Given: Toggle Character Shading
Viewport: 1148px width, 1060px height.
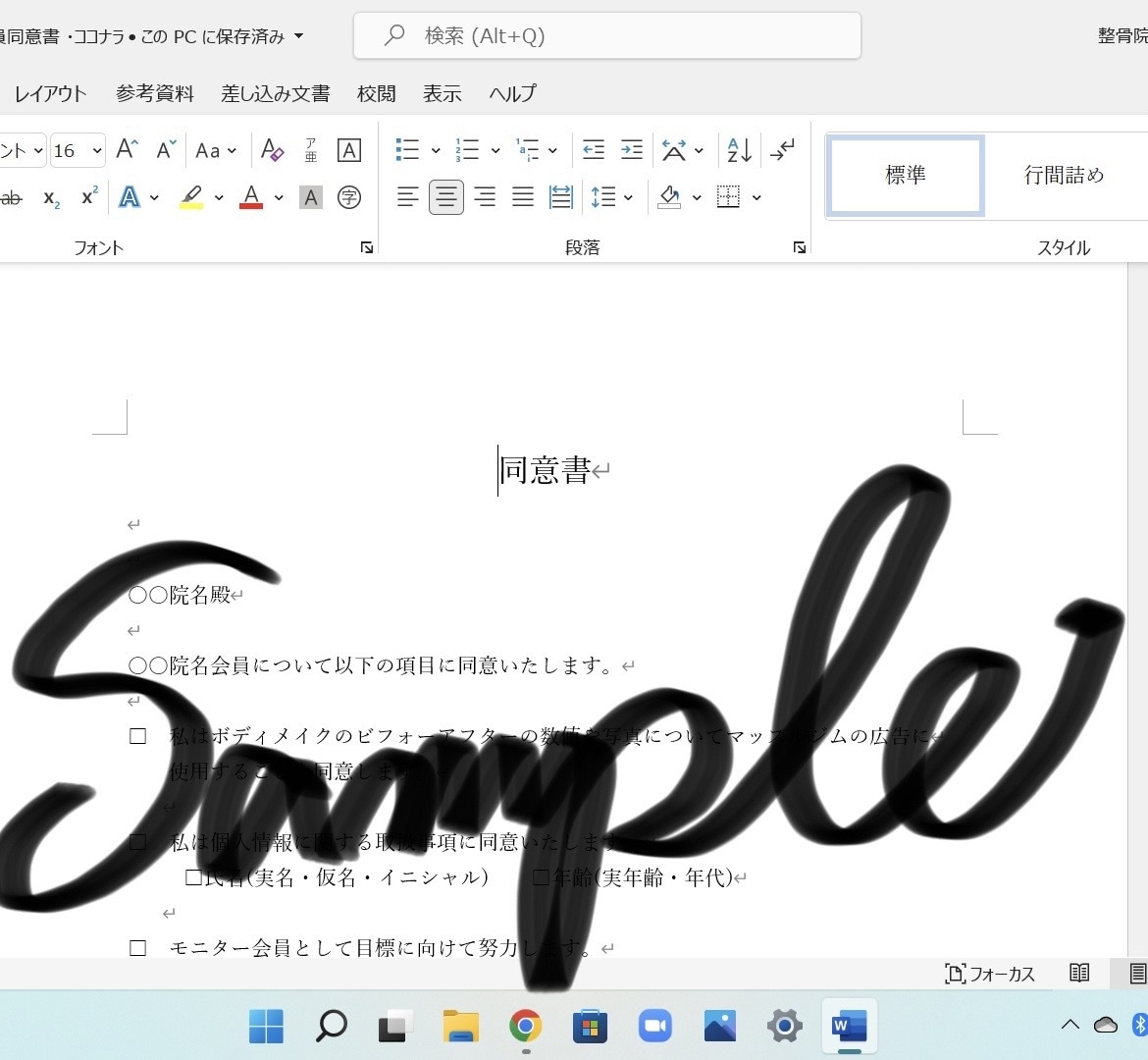Looking at the screenshot, I should [311, 197].
